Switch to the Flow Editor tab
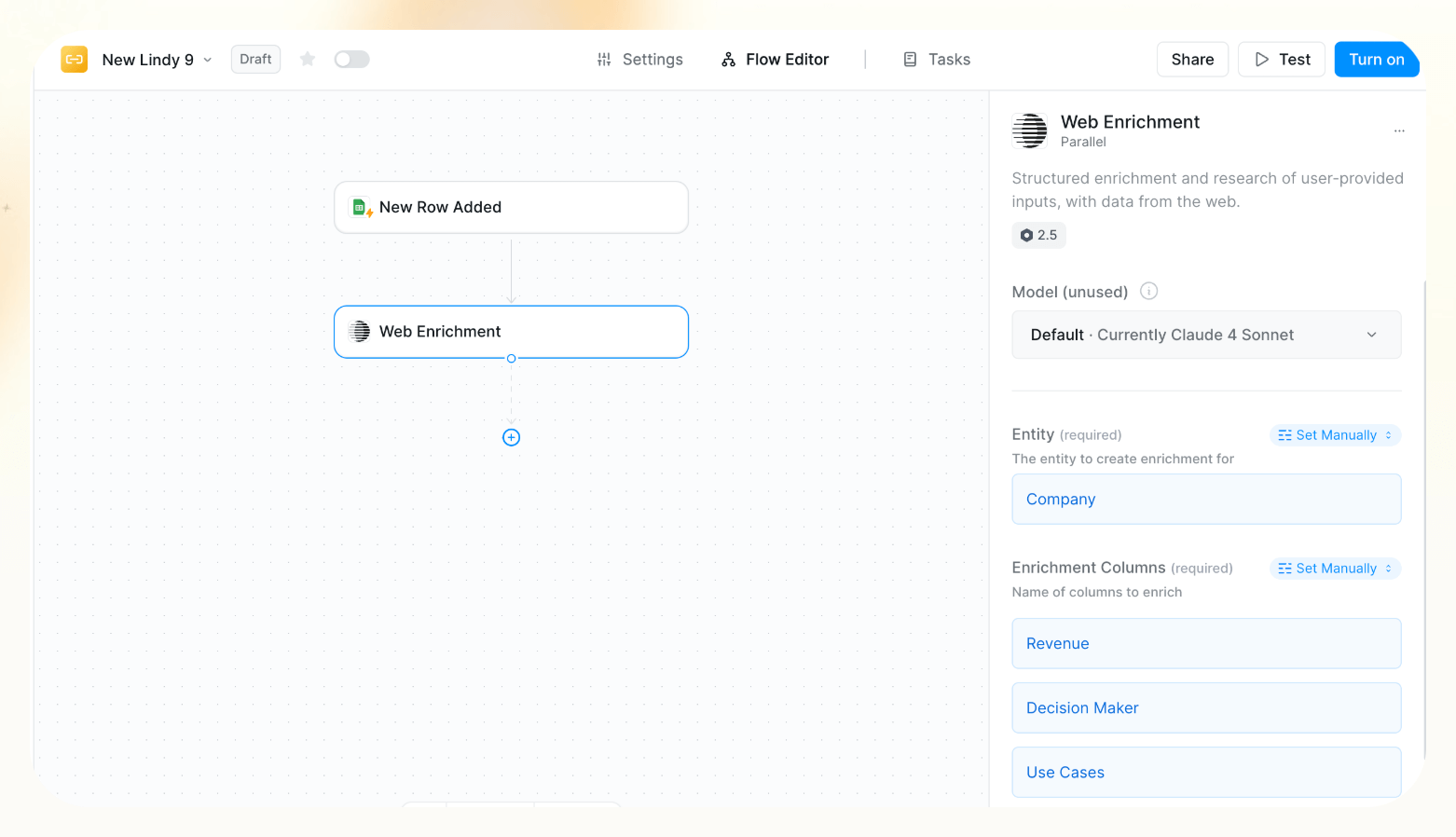This screenshot has width=1456, height=837. point(776,60)
